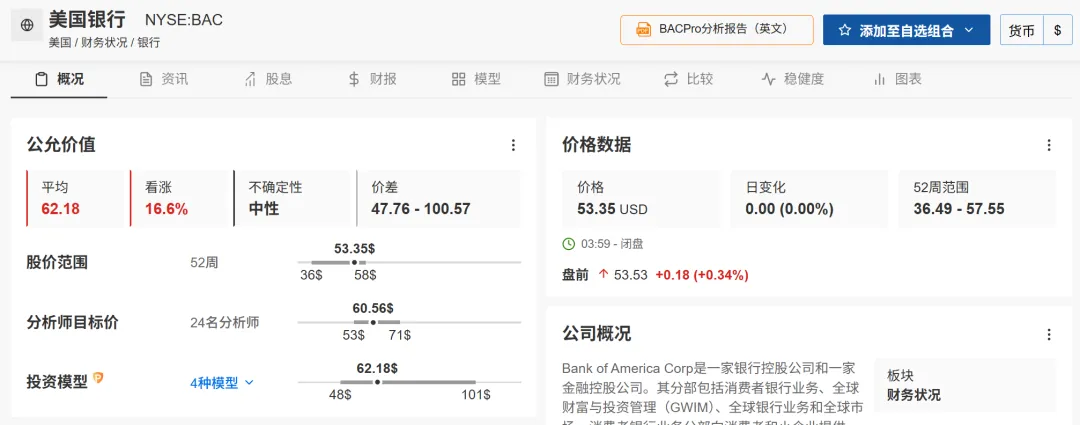This screenshot has height=425, width=1080.
Task: Click the 24名分析师 label
Action: 225,322
